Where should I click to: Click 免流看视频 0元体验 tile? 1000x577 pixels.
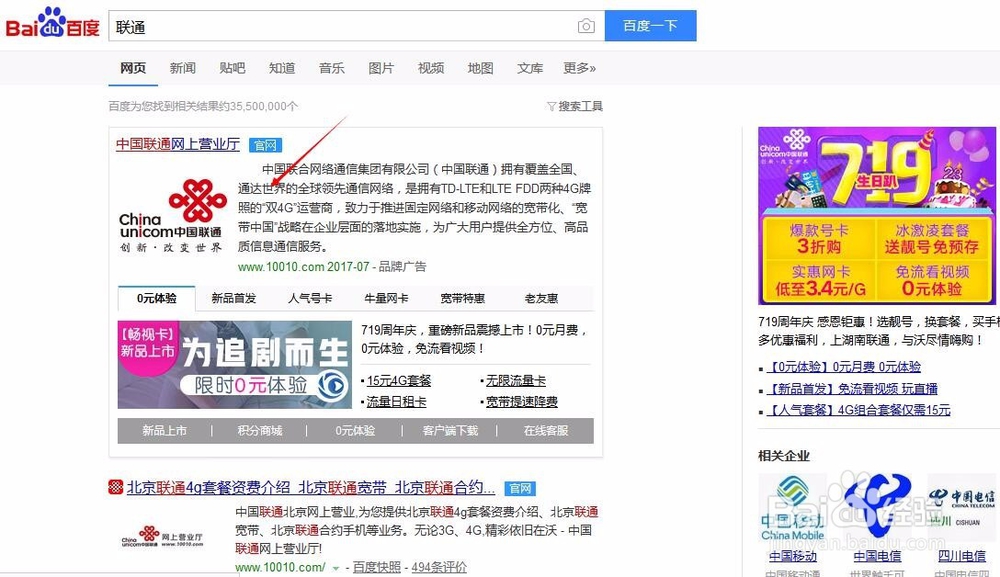(932, 281)
